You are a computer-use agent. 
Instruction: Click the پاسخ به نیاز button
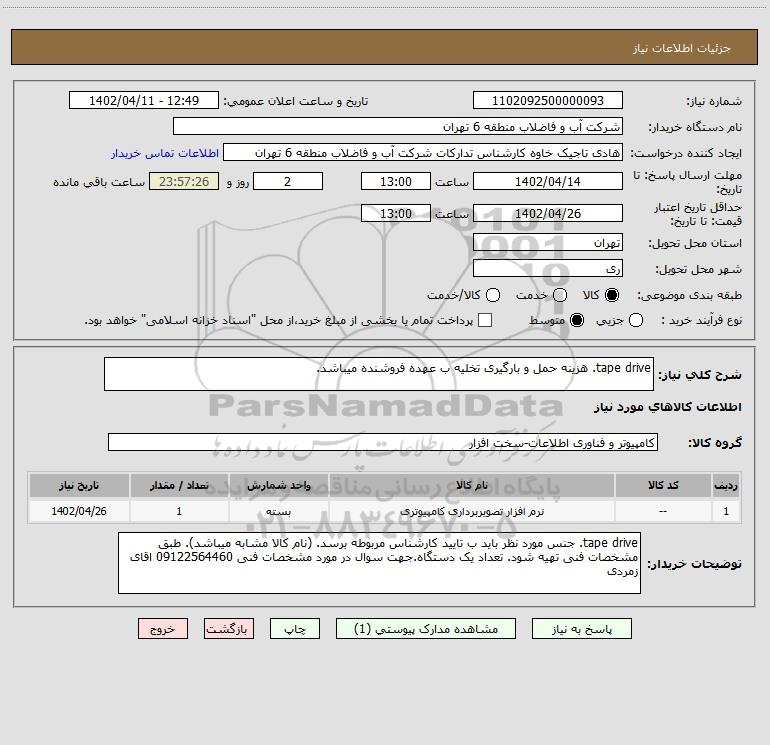[582, 629]
